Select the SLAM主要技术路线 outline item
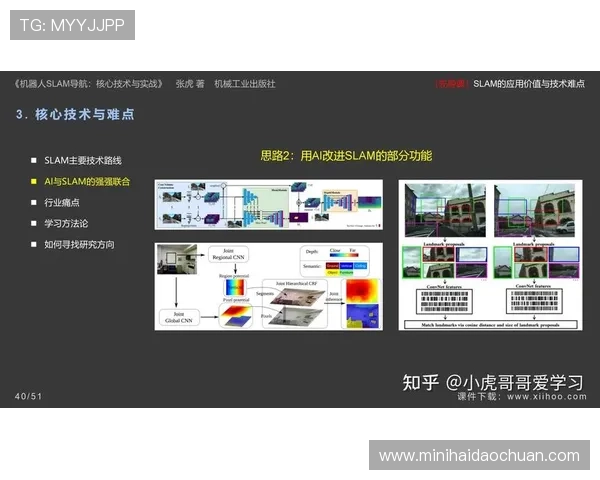The image size is (600, 480). coord(83,160)
